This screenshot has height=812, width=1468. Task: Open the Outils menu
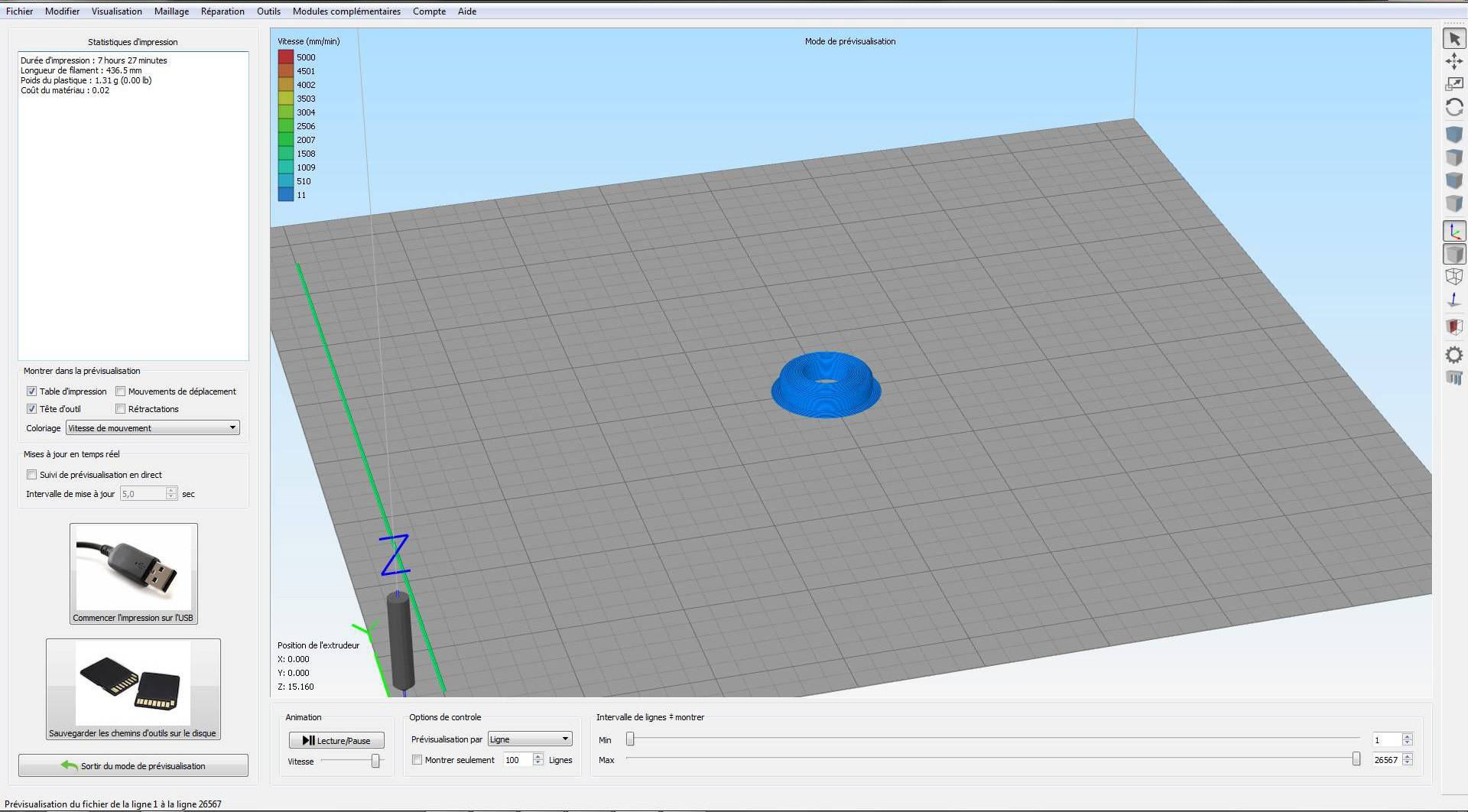pyautogui.click(x=268, y=11)
